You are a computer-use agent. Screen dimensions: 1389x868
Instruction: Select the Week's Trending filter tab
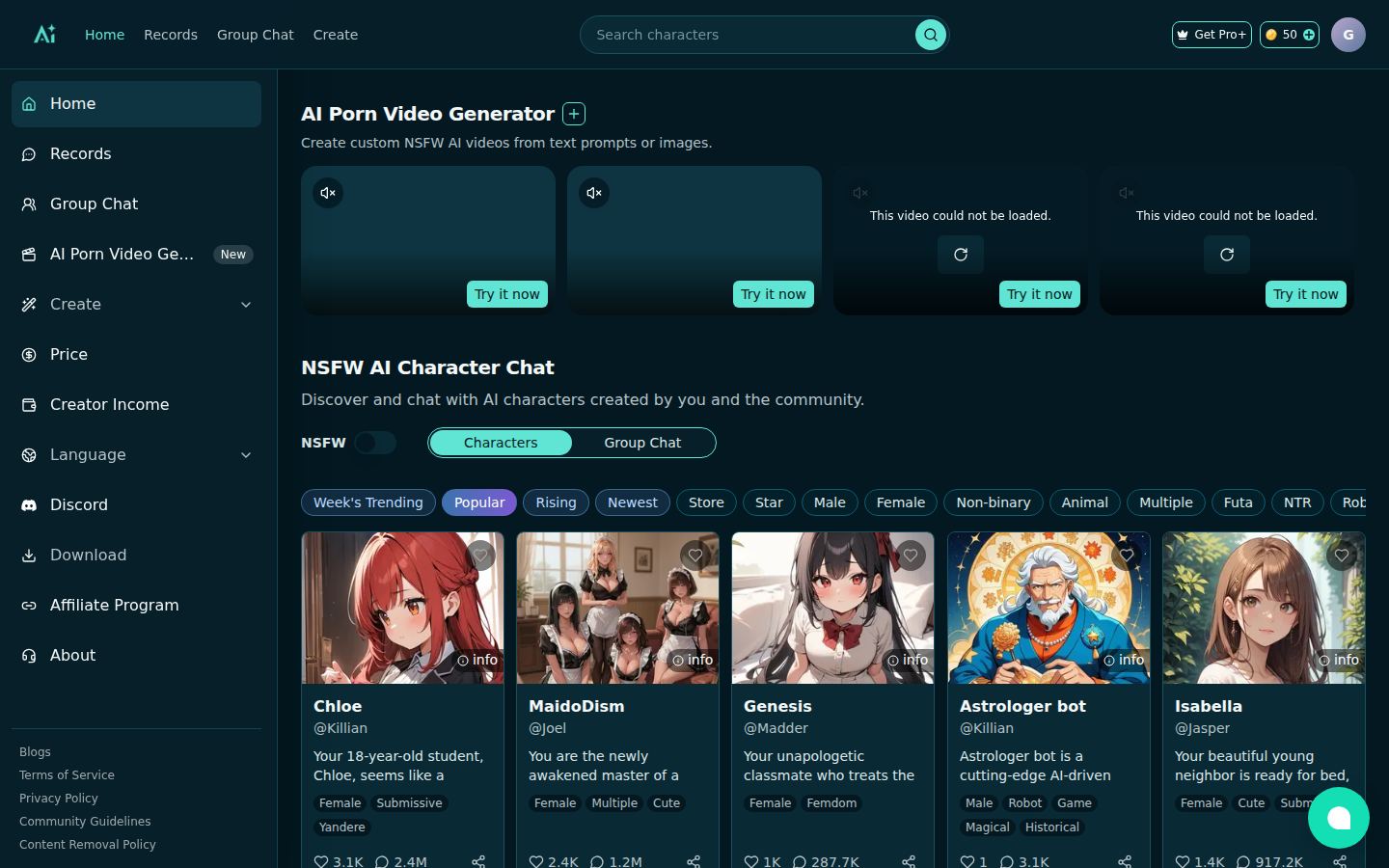(x=368, y=502)
